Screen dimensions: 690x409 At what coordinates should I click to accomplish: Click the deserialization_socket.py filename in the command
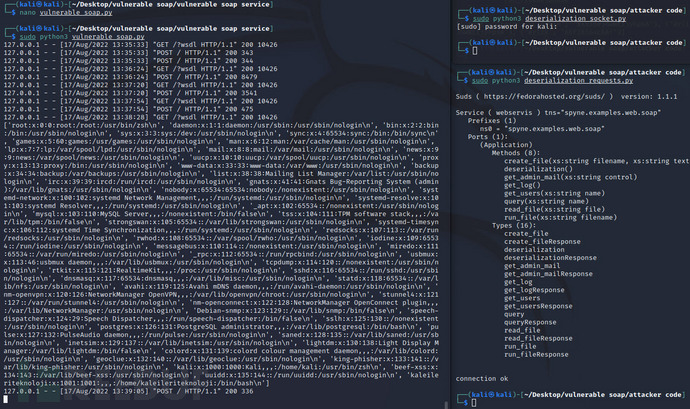click(x=576, y=18)
